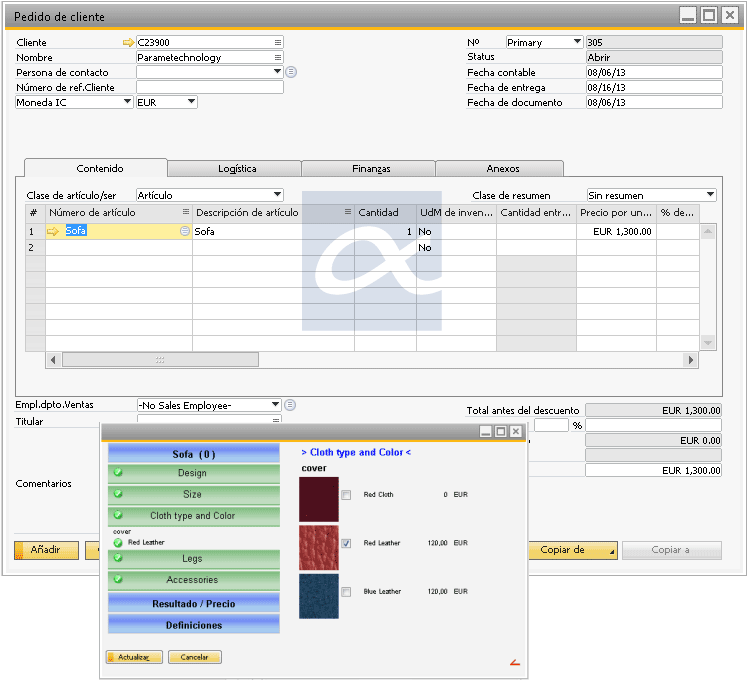Switch to the Finanzas tab
The height and width of the screenshot is (680, 748).
(371, 168)
